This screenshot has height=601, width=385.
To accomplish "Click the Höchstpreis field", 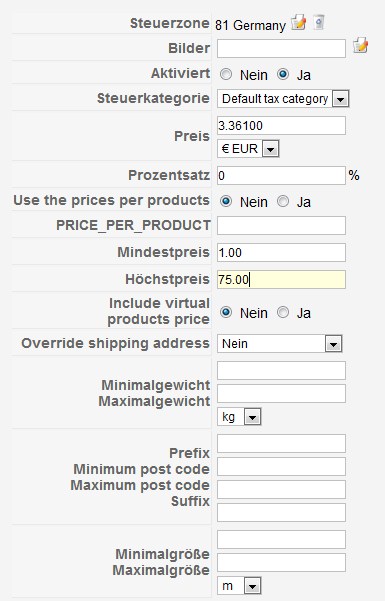I will 281,279.
